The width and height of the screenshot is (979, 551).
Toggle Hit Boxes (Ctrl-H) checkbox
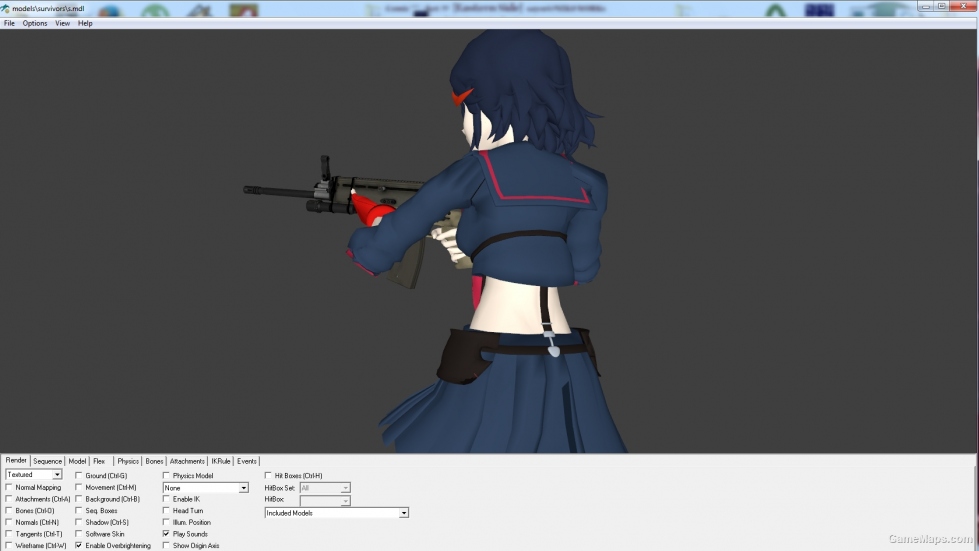[x=268, y=475]
